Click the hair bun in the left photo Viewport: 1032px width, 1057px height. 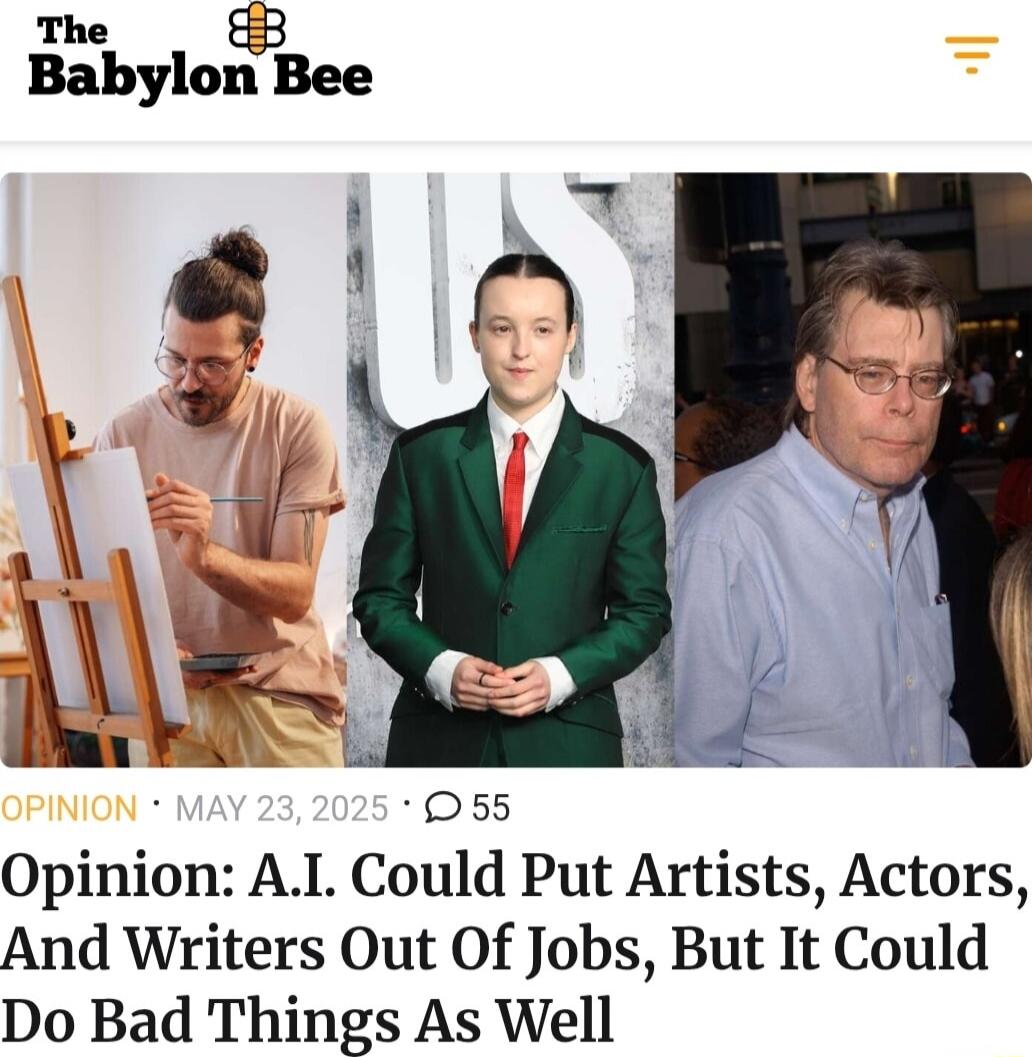click(x=238, y=253)
